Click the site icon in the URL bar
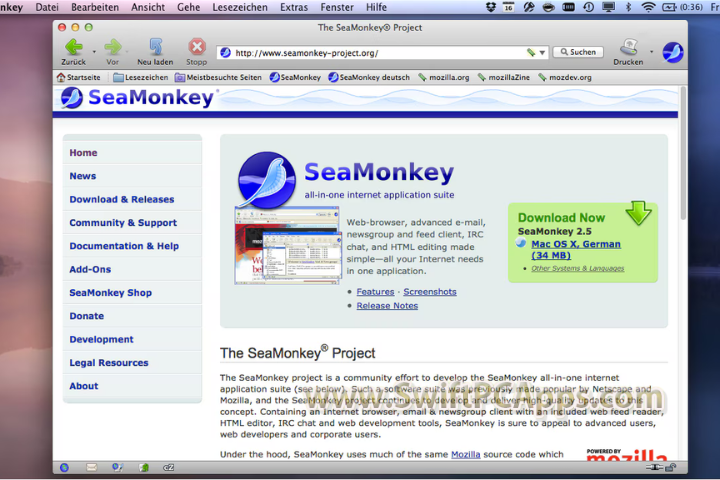Screen dimensions: 720x480 coord(225,53)
